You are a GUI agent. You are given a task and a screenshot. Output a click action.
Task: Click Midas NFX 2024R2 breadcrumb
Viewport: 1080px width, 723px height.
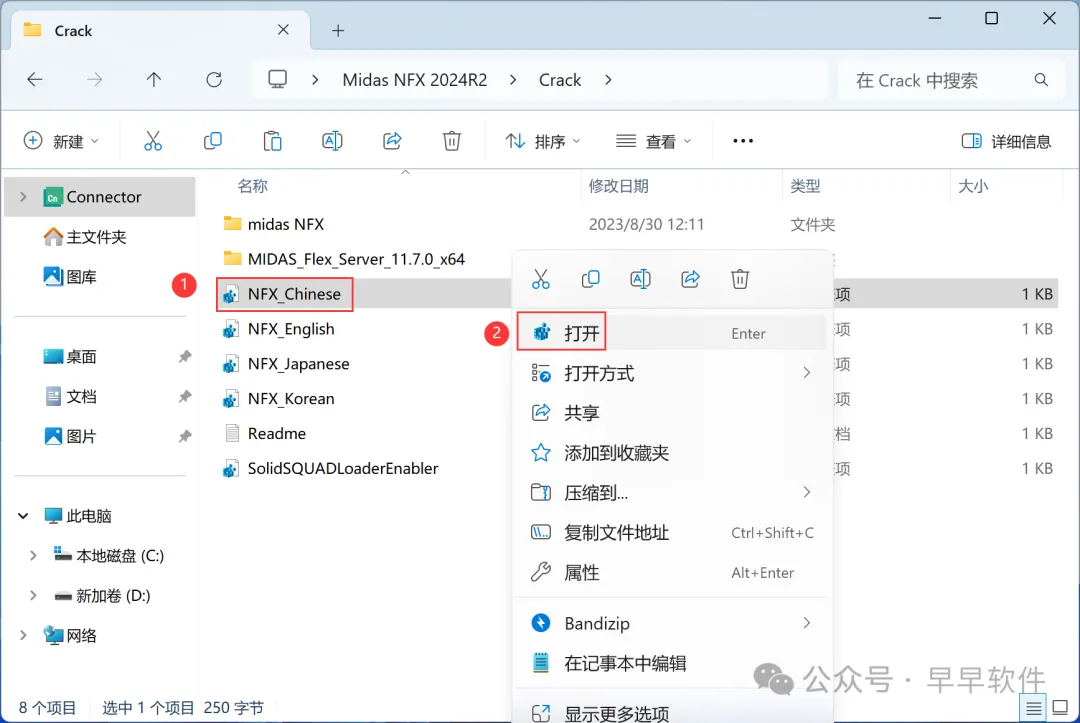(415, 80)
